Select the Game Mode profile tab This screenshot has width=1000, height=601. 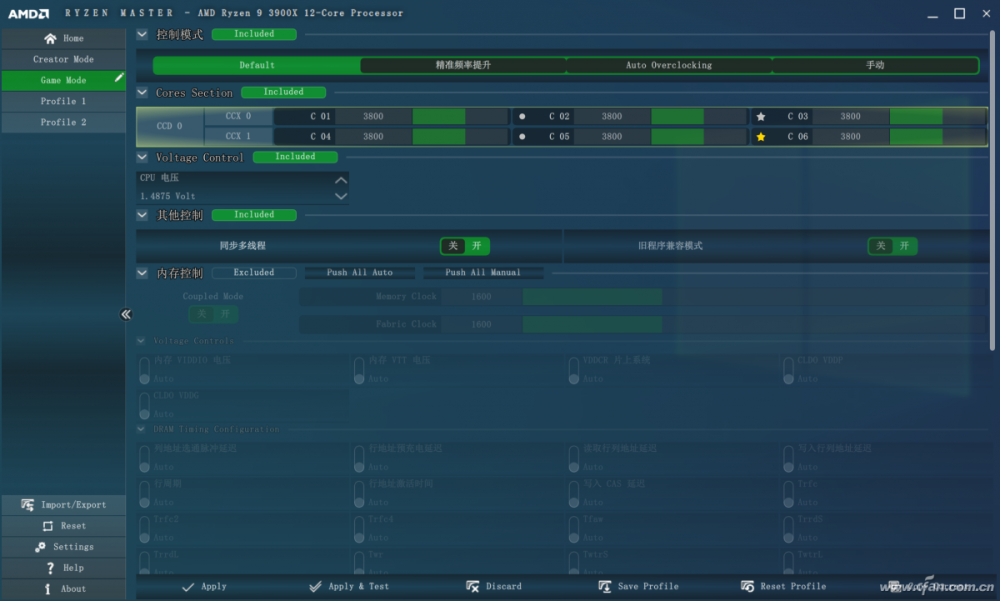tap(63, 80)
